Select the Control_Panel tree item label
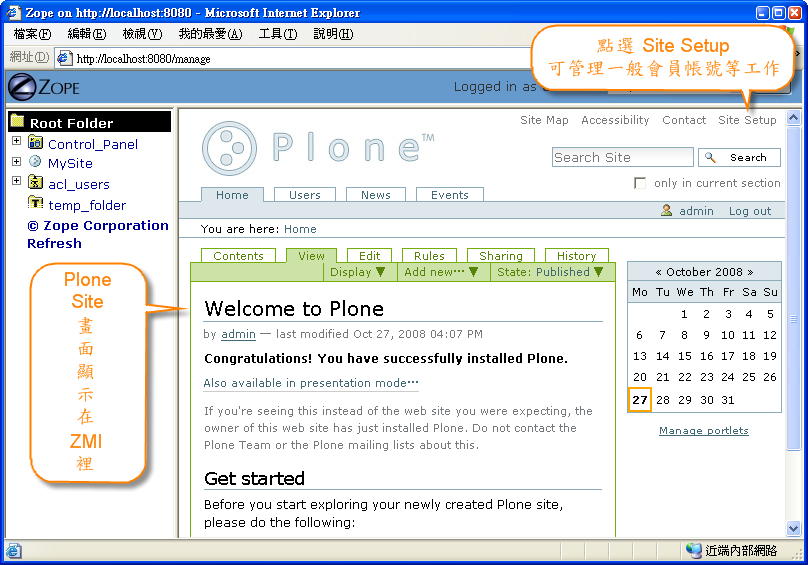808x565 pixels. coord(93,144)
